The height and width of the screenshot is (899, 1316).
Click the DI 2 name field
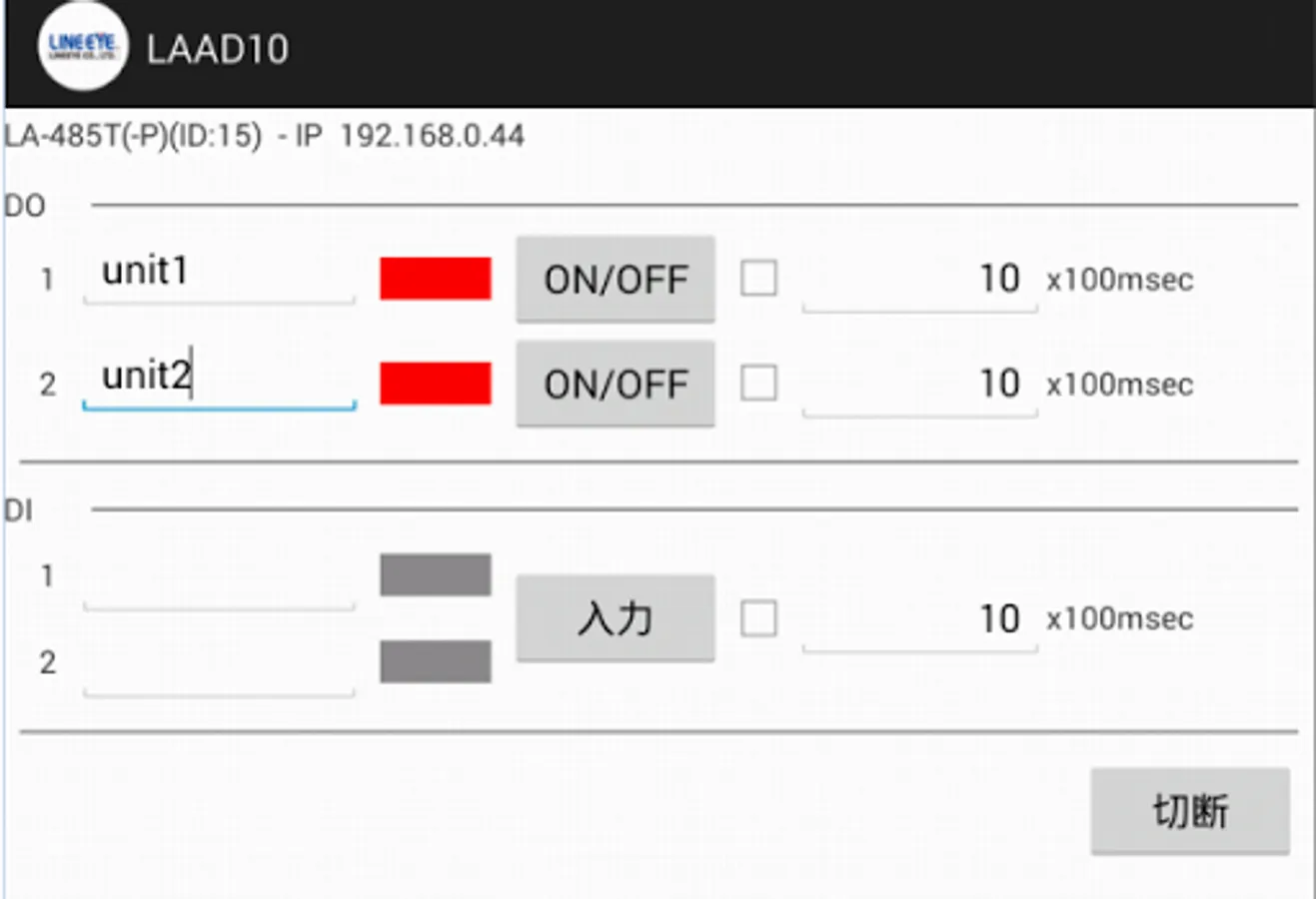(x=219, y=667)
